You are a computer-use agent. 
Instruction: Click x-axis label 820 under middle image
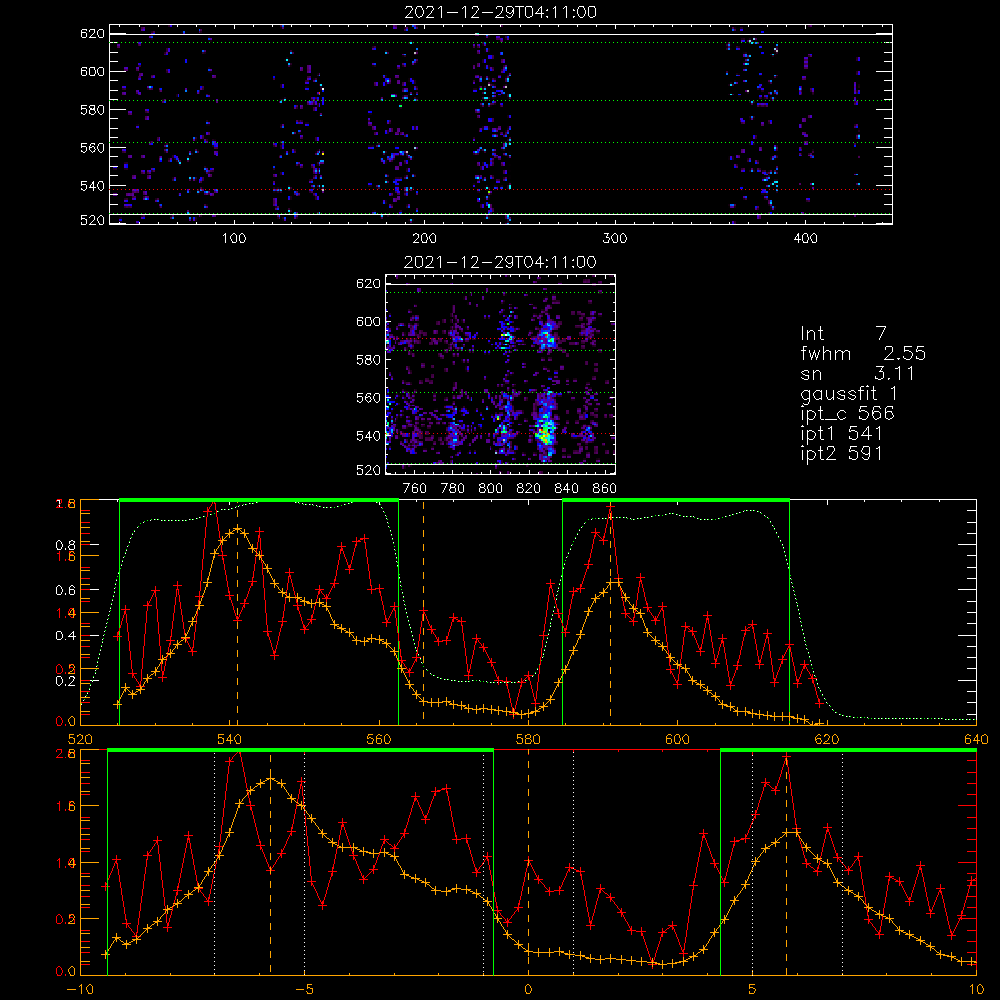click(529, 489)
